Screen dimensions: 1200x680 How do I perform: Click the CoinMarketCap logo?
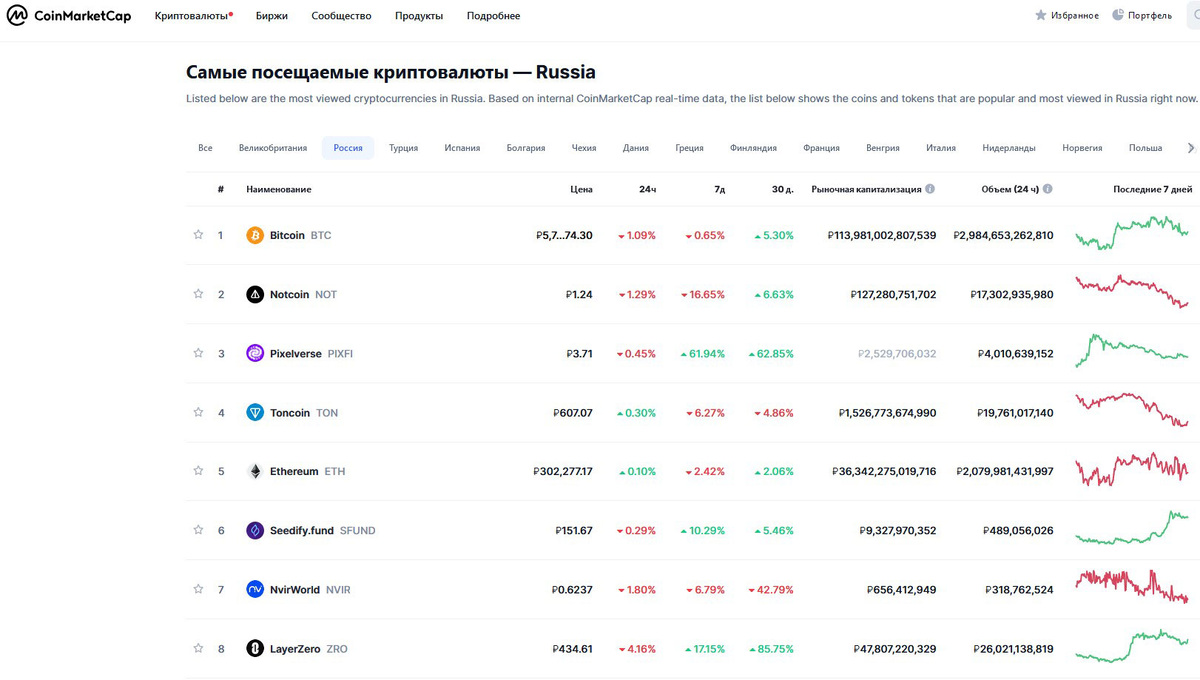click(x=69, y=16)
